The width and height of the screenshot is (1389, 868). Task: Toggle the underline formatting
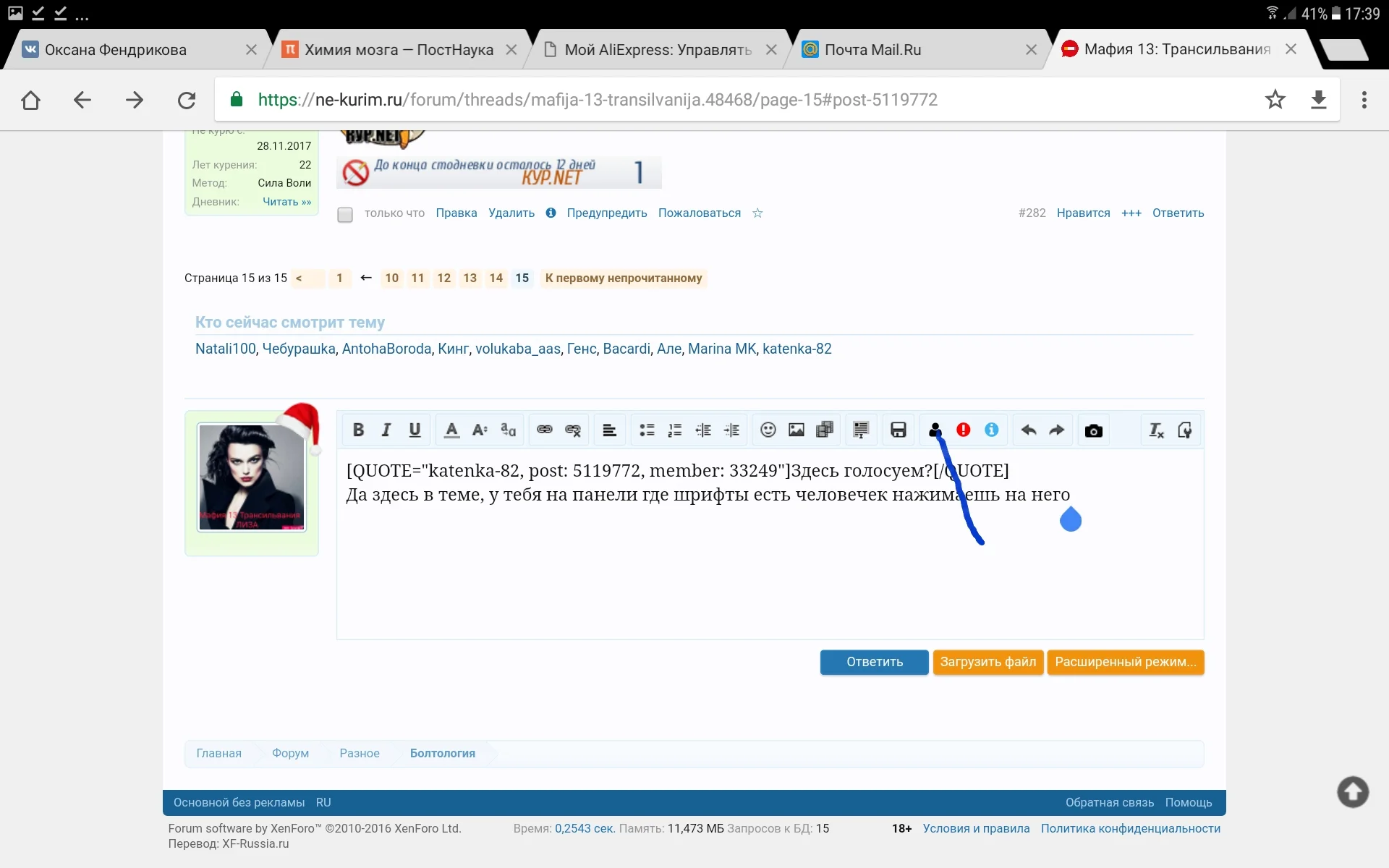coord(414,430)
